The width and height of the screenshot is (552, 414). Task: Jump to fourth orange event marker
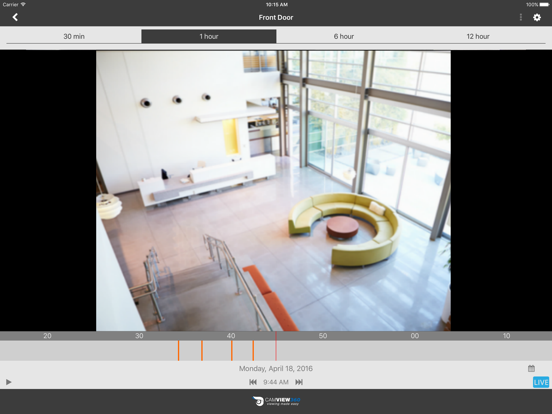tap(253, 351)
